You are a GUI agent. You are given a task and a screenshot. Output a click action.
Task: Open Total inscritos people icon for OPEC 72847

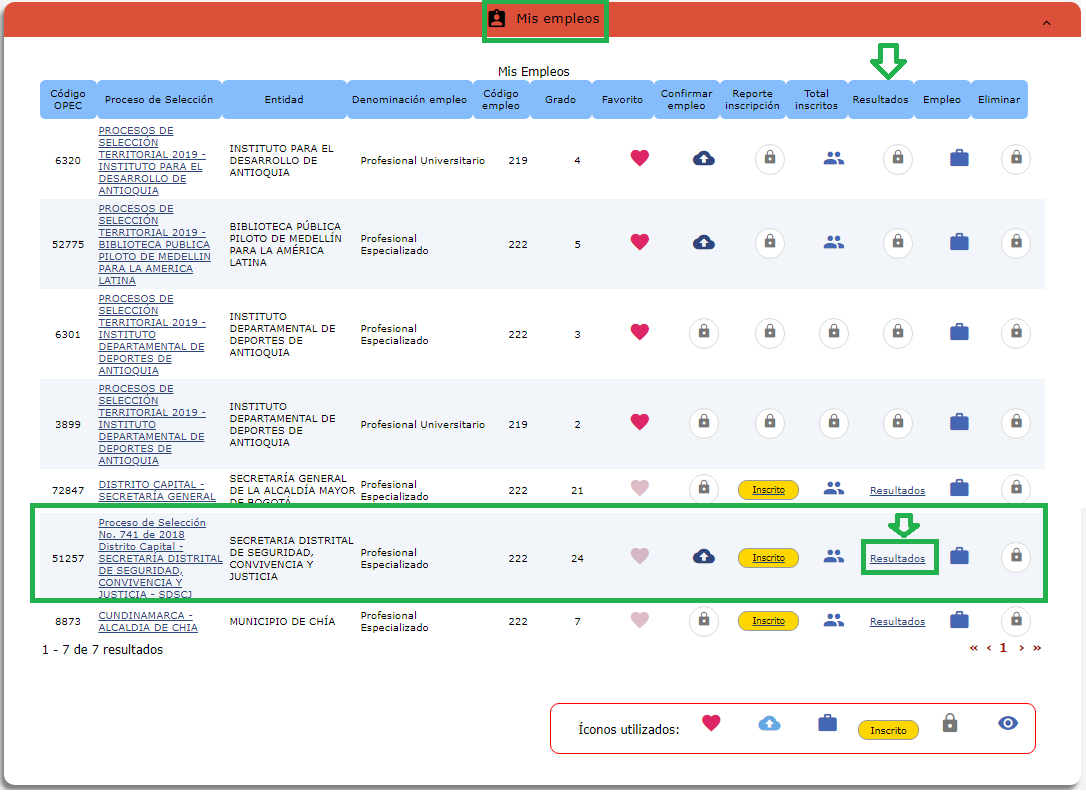[833, 489]
